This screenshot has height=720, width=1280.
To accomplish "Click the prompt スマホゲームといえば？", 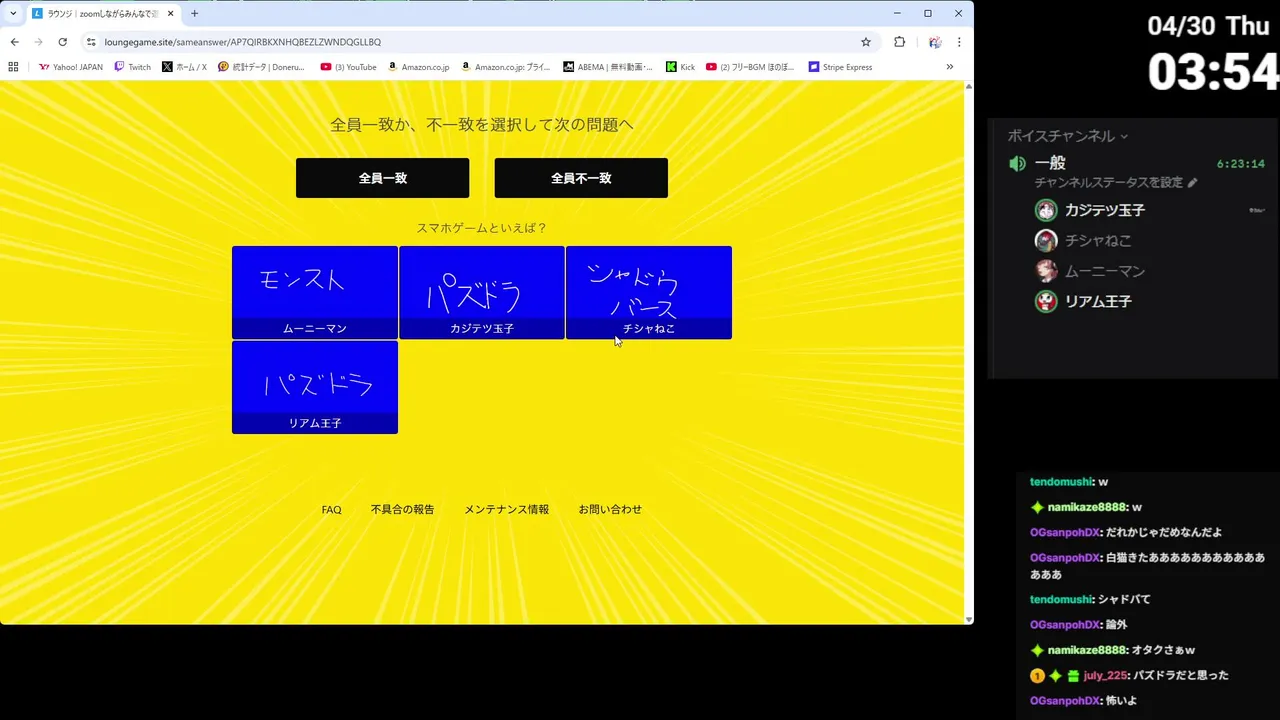I will click(482, 228).
